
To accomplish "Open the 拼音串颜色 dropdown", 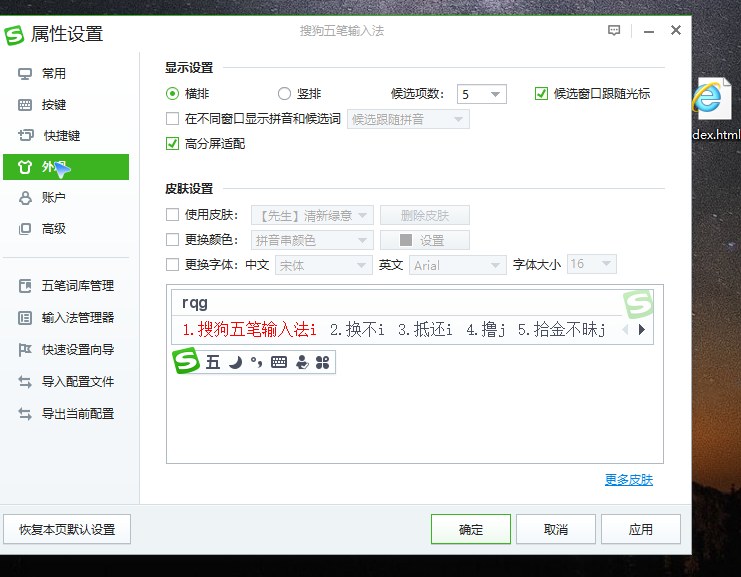I will (x=312, y=240).
